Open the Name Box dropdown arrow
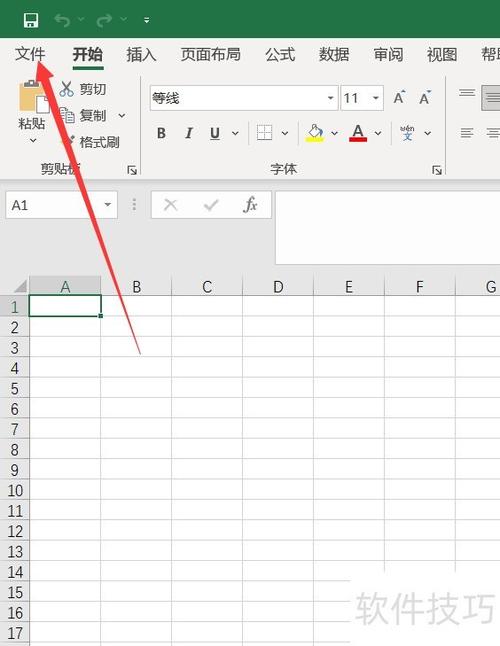500x646 pixels. 108,205
